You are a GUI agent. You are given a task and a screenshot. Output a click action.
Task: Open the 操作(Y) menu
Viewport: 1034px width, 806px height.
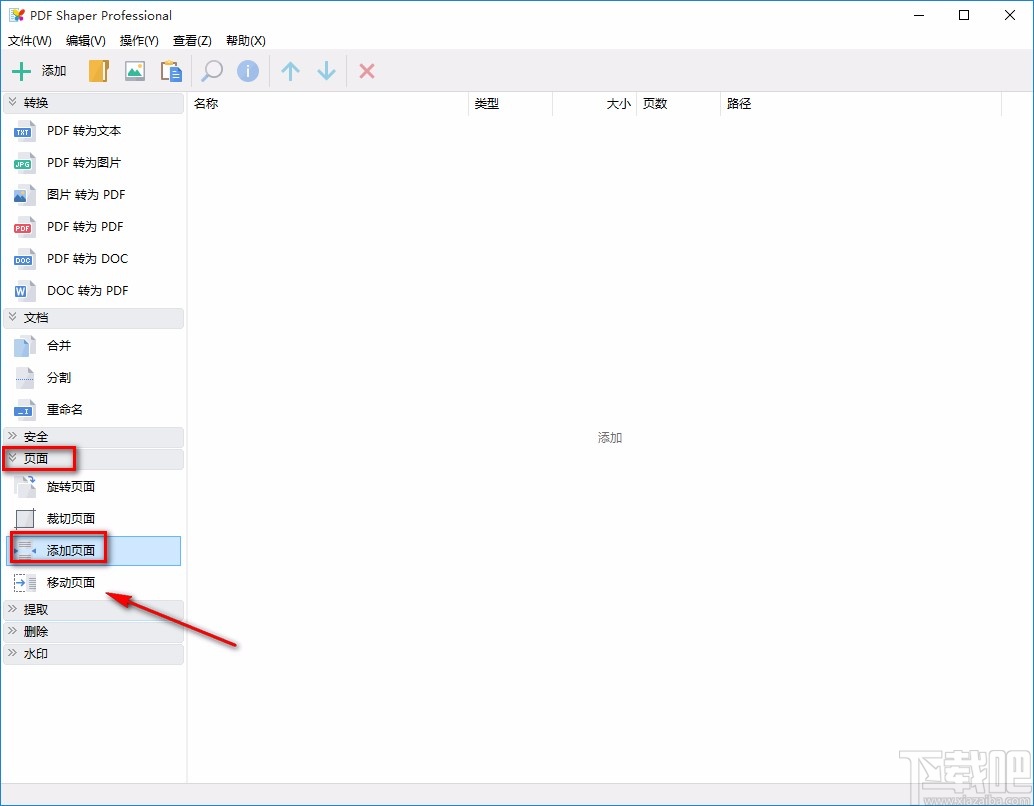139,41
